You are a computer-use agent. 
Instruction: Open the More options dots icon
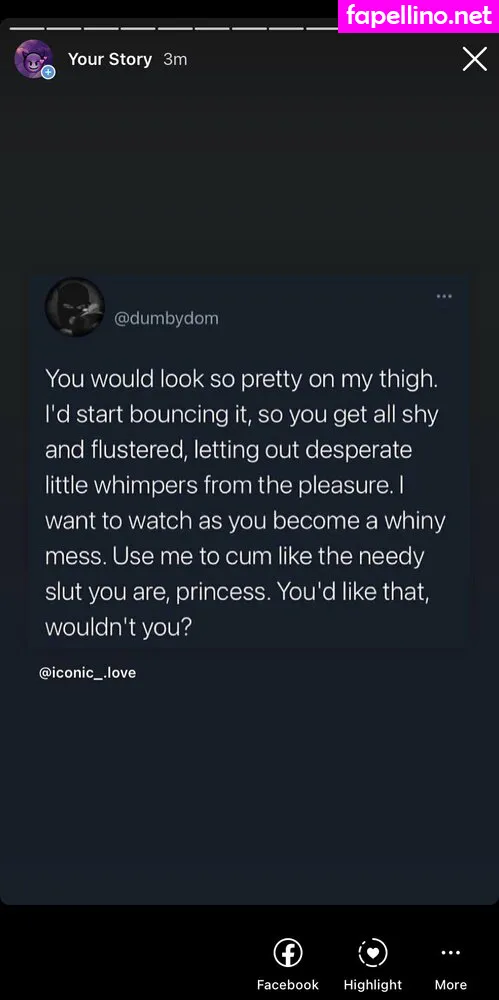pyautogui.click(x=451, y=953)
